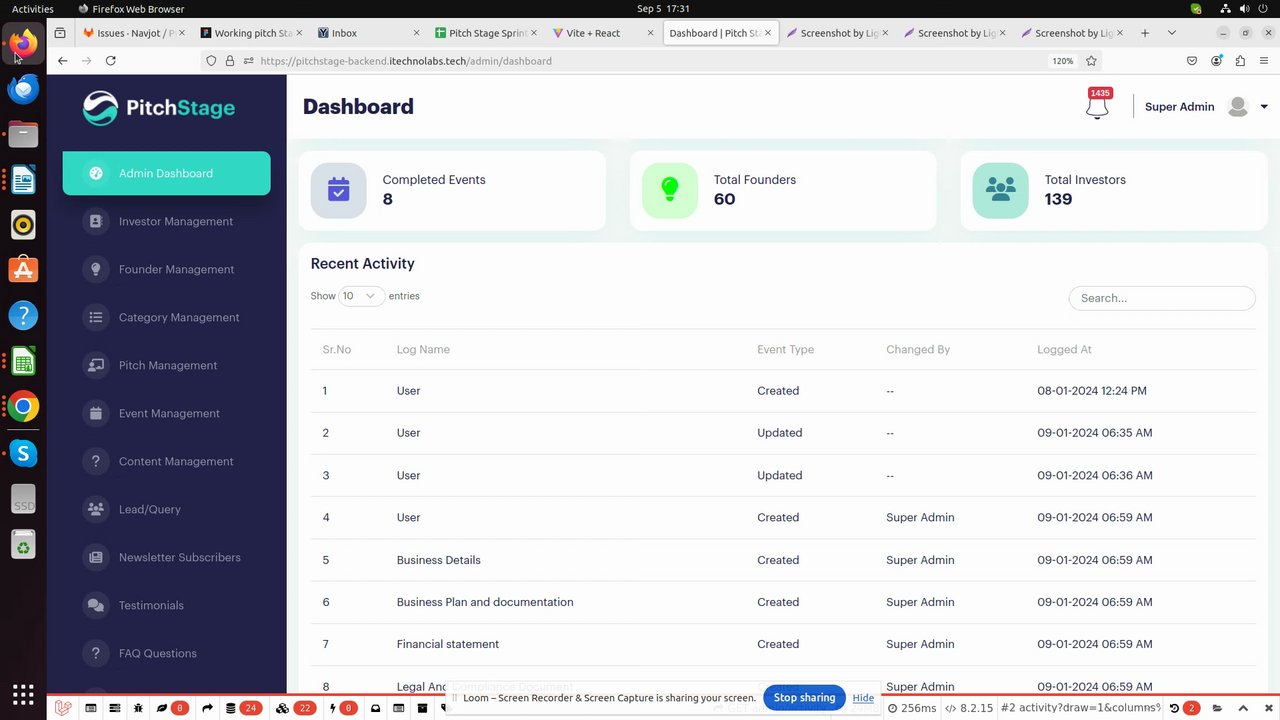Viewport: 1280px width, 720px height.
Task: Open Admin Dashboard in the sidebar
Action: (x=166, y=173)
